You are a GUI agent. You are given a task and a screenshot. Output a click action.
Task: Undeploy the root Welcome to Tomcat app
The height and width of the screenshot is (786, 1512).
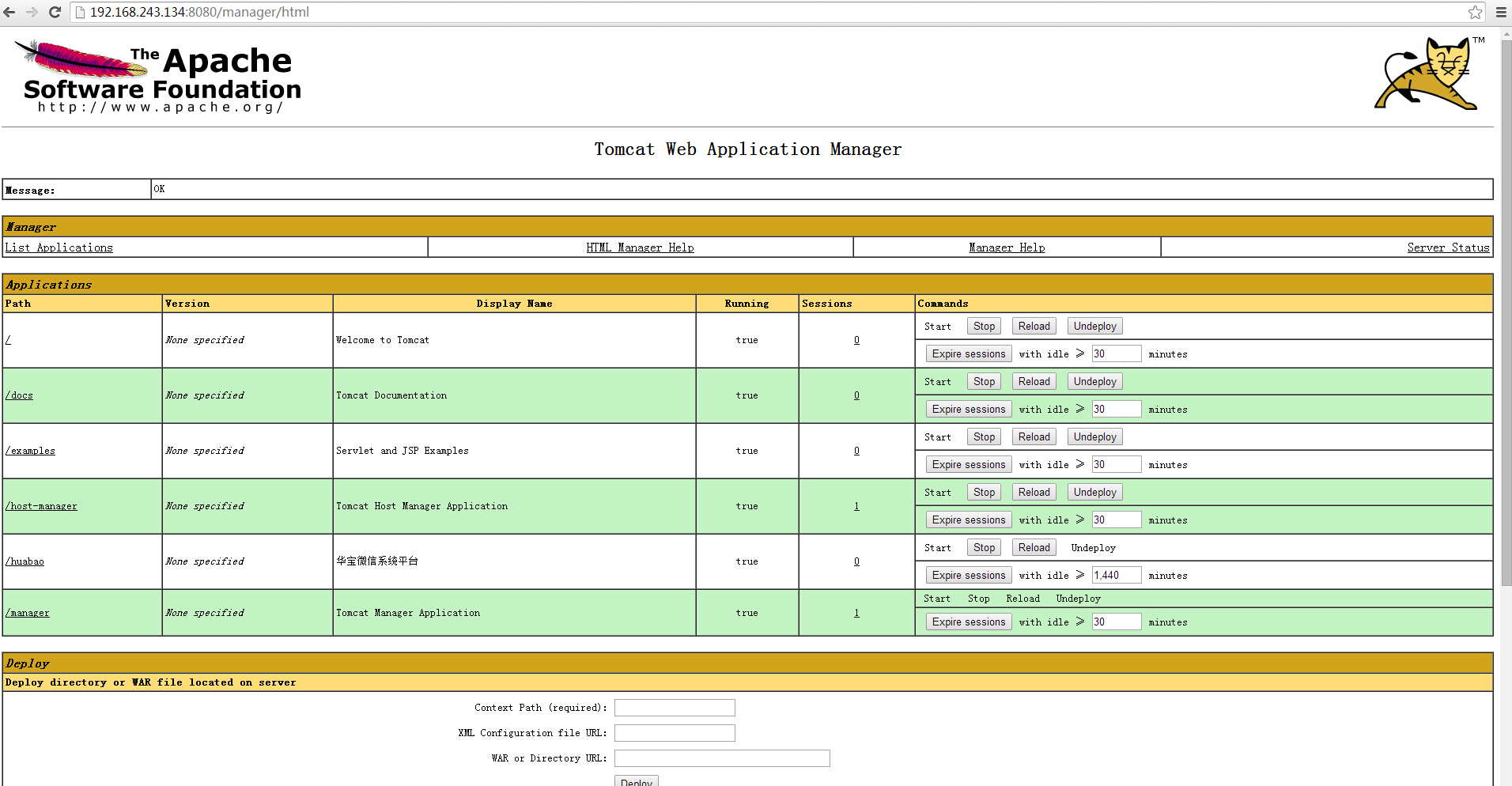click(1094, 326)
